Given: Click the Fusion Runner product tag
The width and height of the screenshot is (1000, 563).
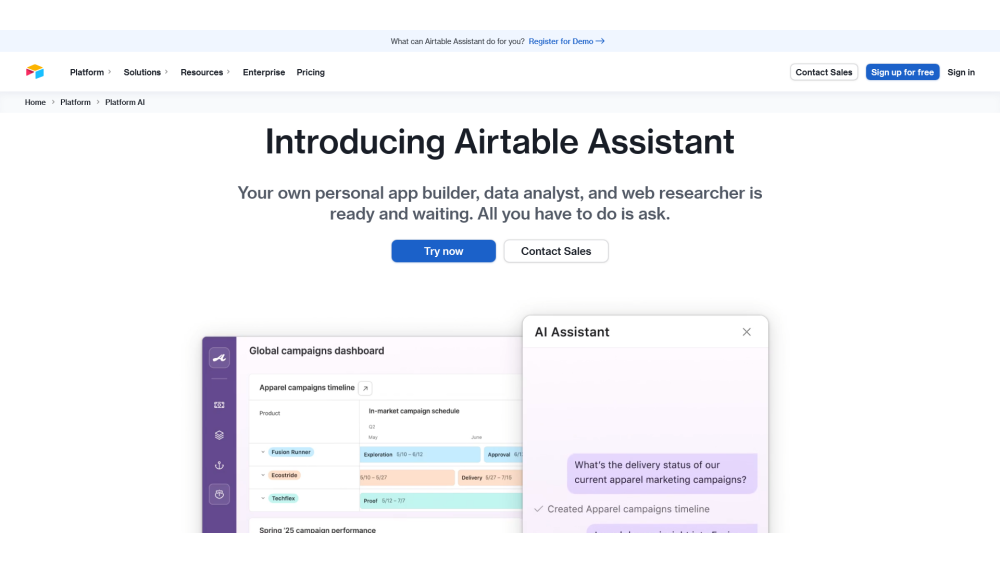Looking at the screenshot, I should pos(291,452).
